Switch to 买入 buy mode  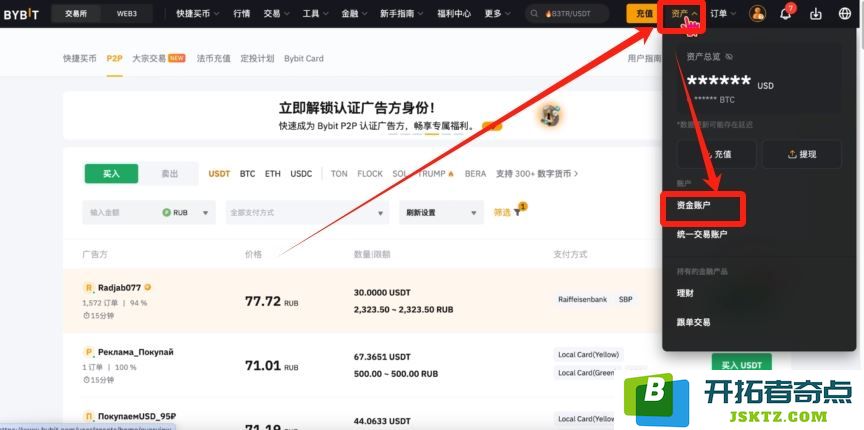click(x=111, y=173)
